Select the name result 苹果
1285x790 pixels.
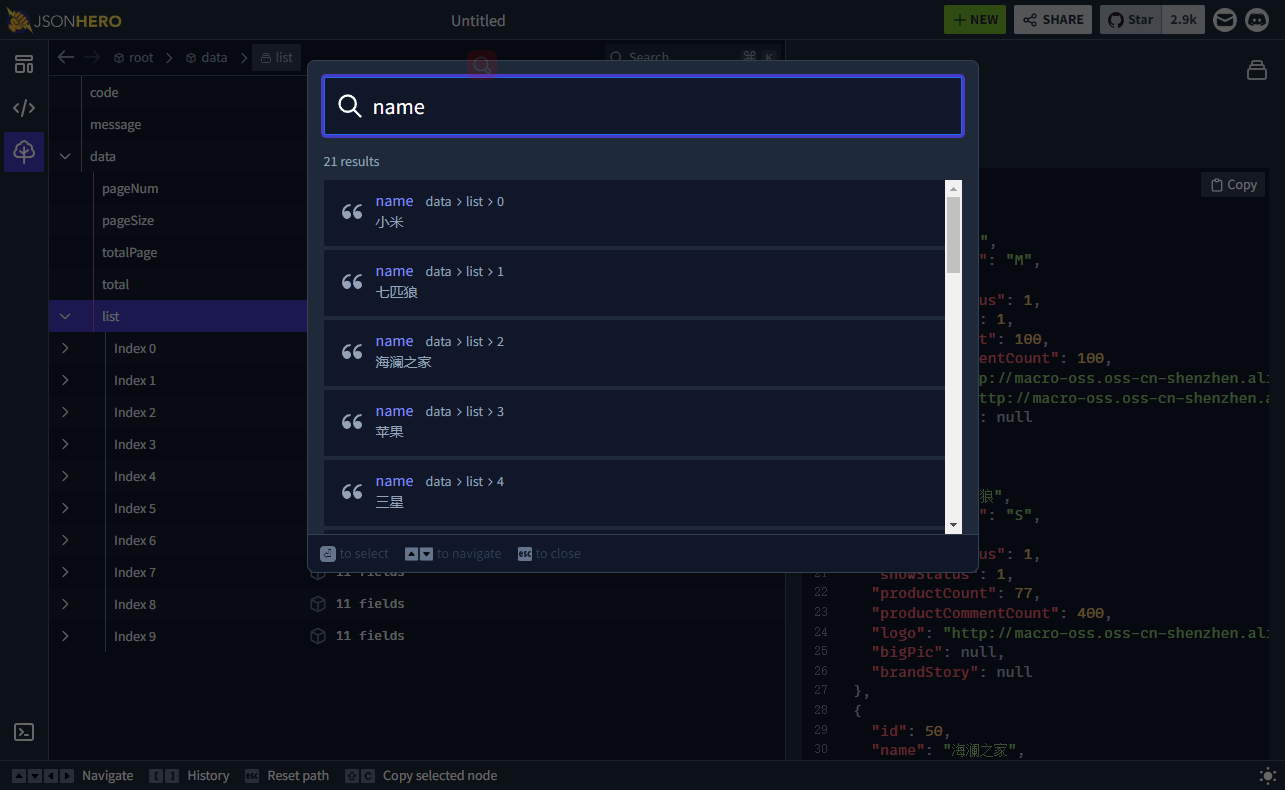click(634, 423)
